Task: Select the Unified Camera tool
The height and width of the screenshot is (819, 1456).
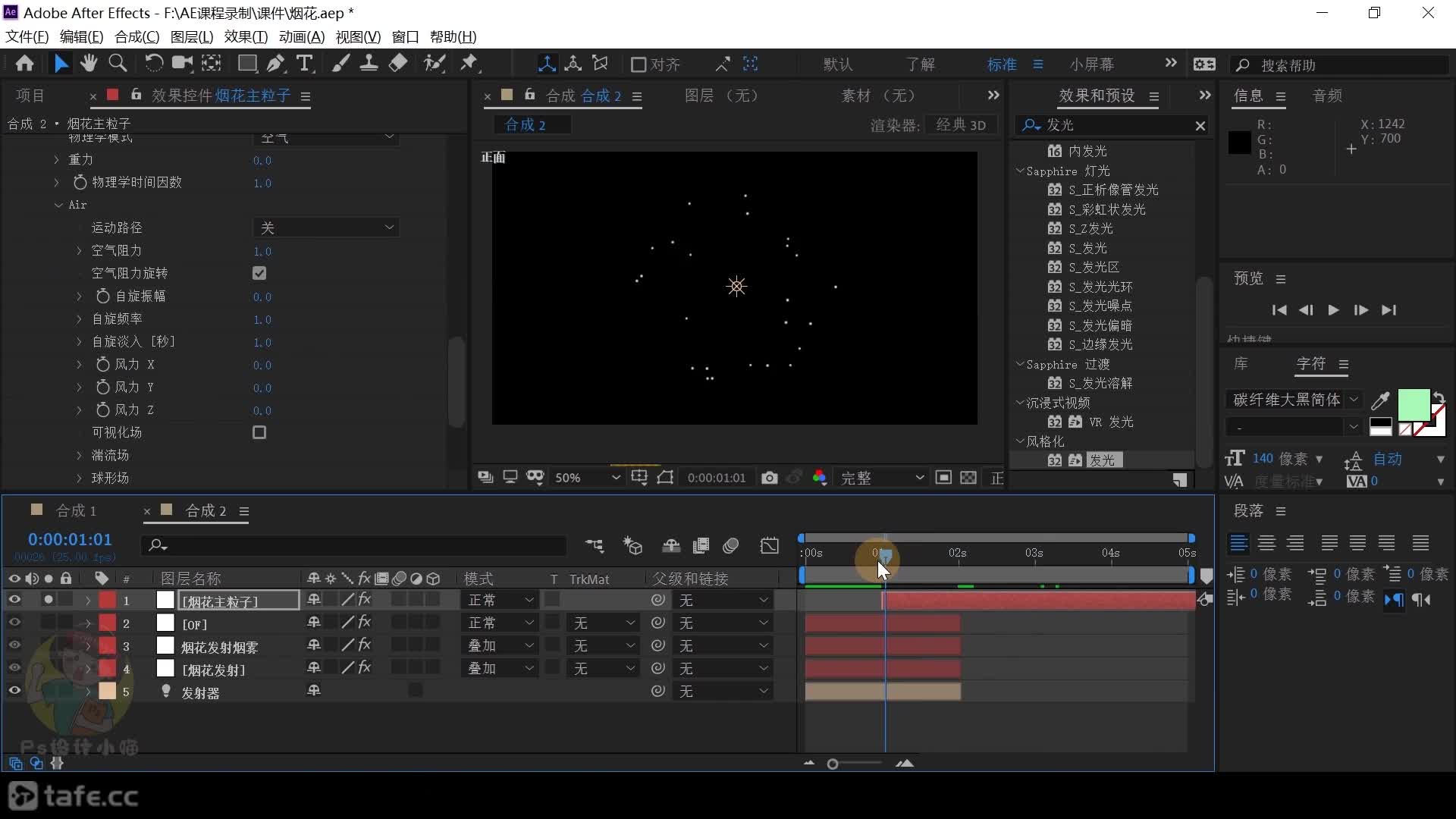Action: point(182,64)
